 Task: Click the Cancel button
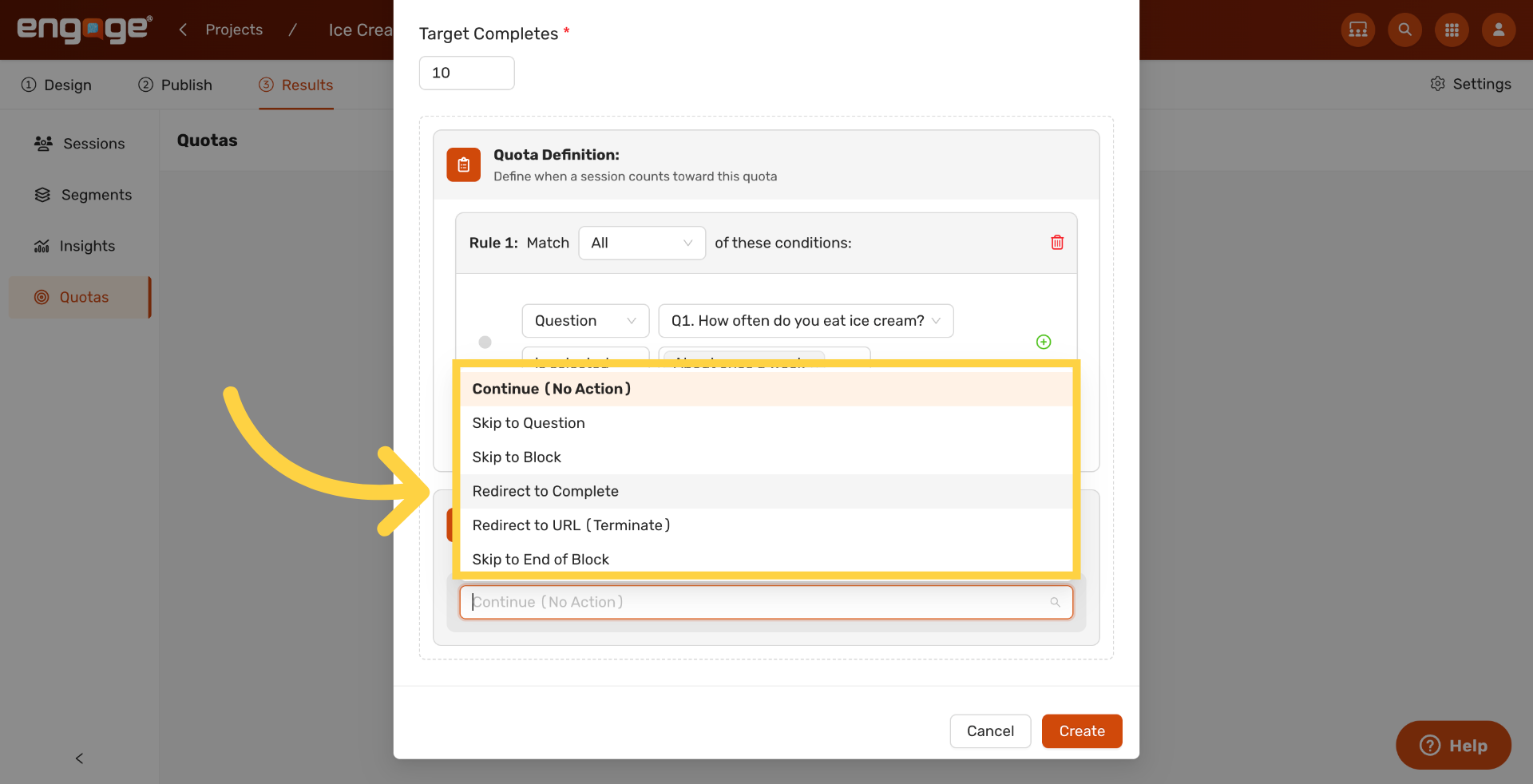coord(990,731)
